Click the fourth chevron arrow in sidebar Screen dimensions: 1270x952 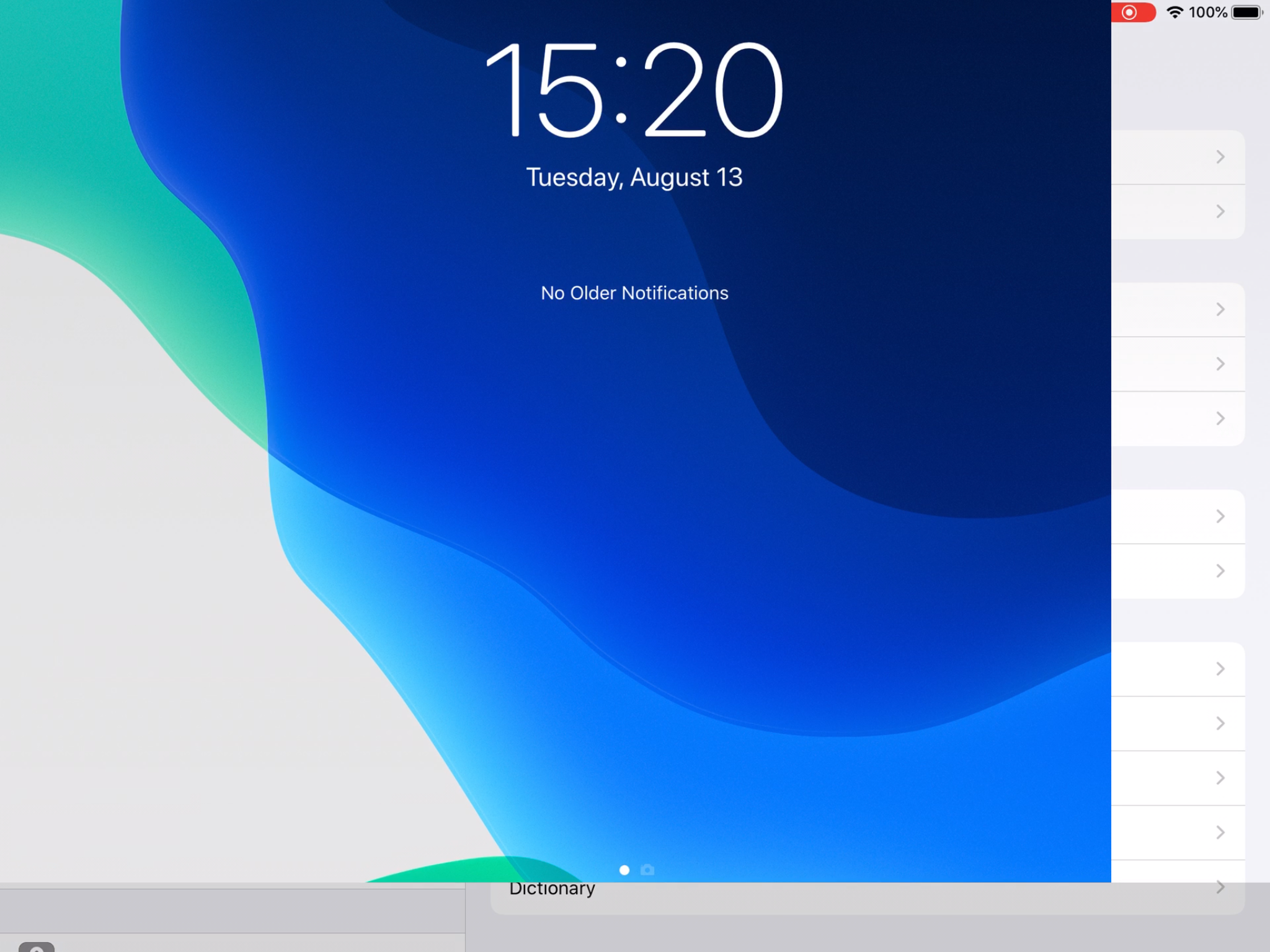pos(1220,363)
